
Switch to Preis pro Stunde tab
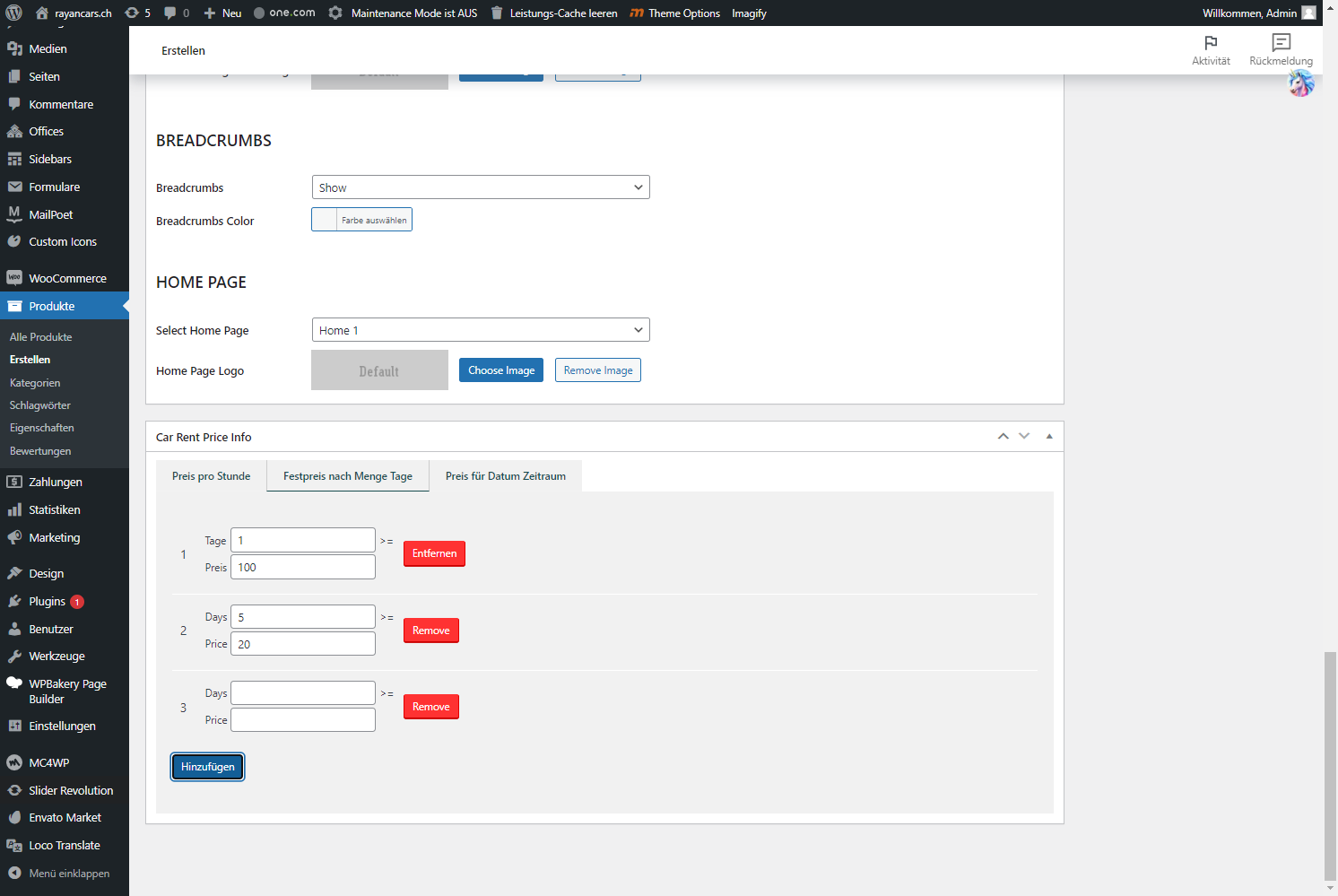[x=211, y=476]
